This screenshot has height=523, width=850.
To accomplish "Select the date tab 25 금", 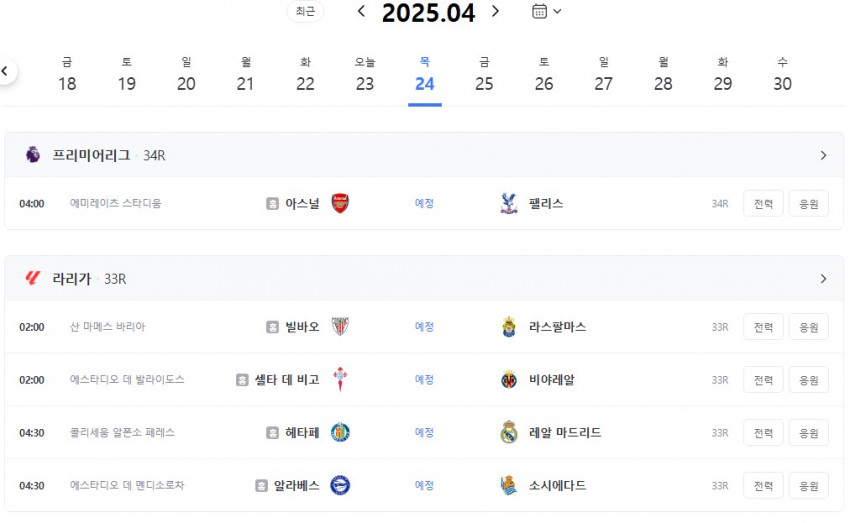I will pyautogui.click(x=484, y=75).
